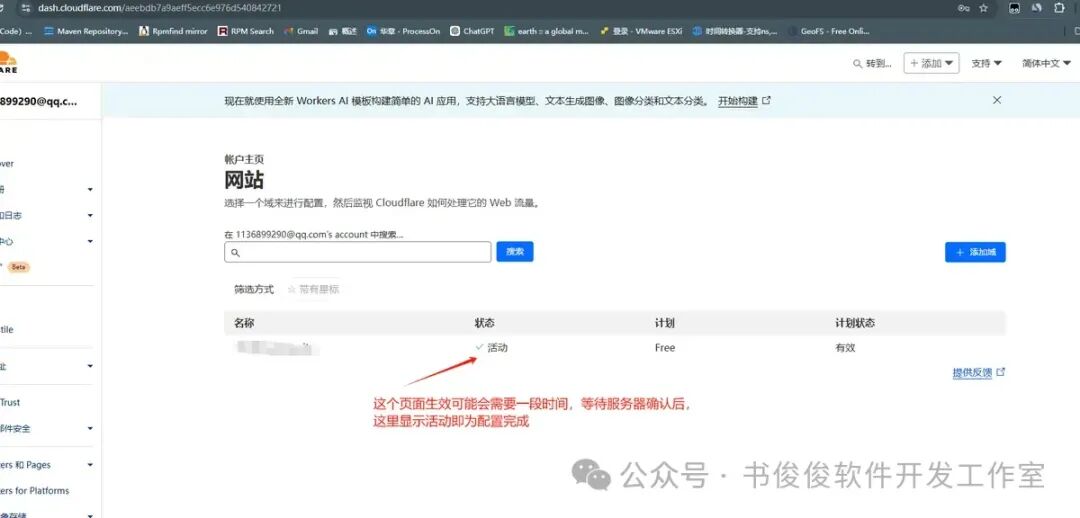The width and height of the screenshot is (1080, 518).
Task: Open the Maven Repository bookmark
Action: coord(86,31)
